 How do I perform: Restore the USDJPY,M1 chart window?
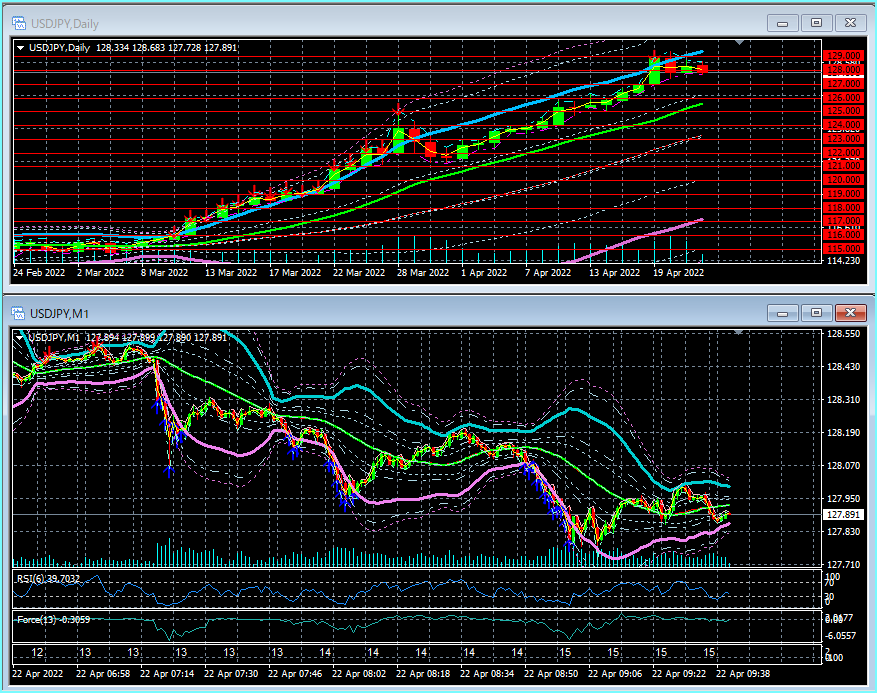(x=817, y=313)
